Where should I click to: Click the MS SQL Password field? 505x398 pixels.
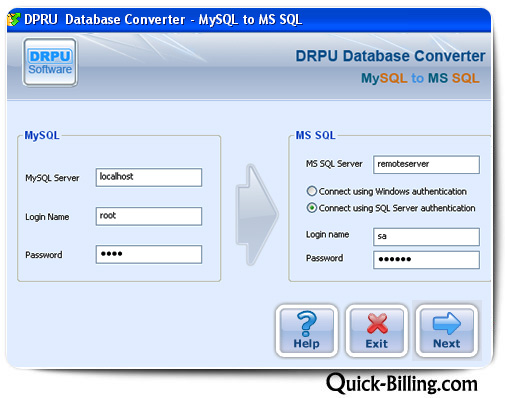[426, 260]
